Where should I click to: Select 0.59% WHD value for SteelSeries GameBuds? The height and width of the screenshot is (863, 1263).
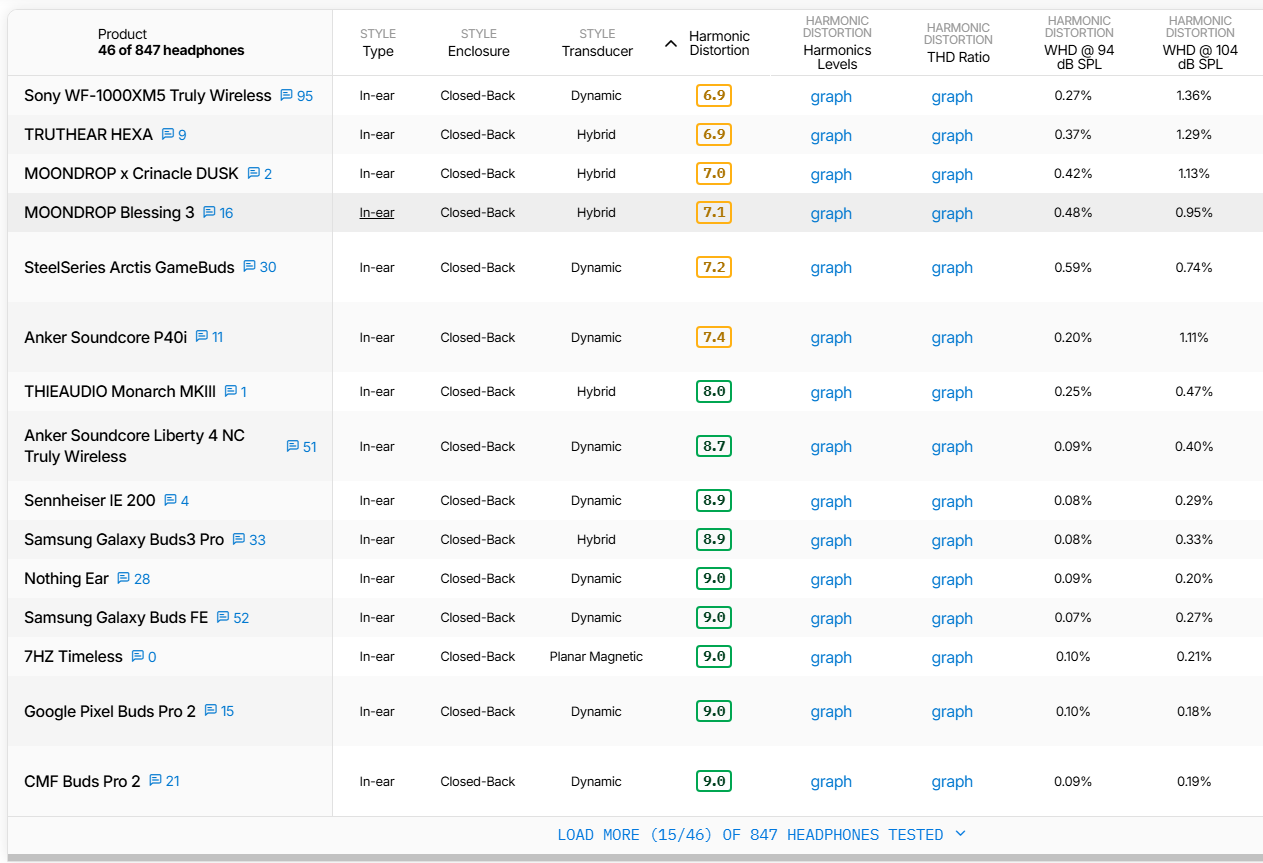pos(1073,267)
